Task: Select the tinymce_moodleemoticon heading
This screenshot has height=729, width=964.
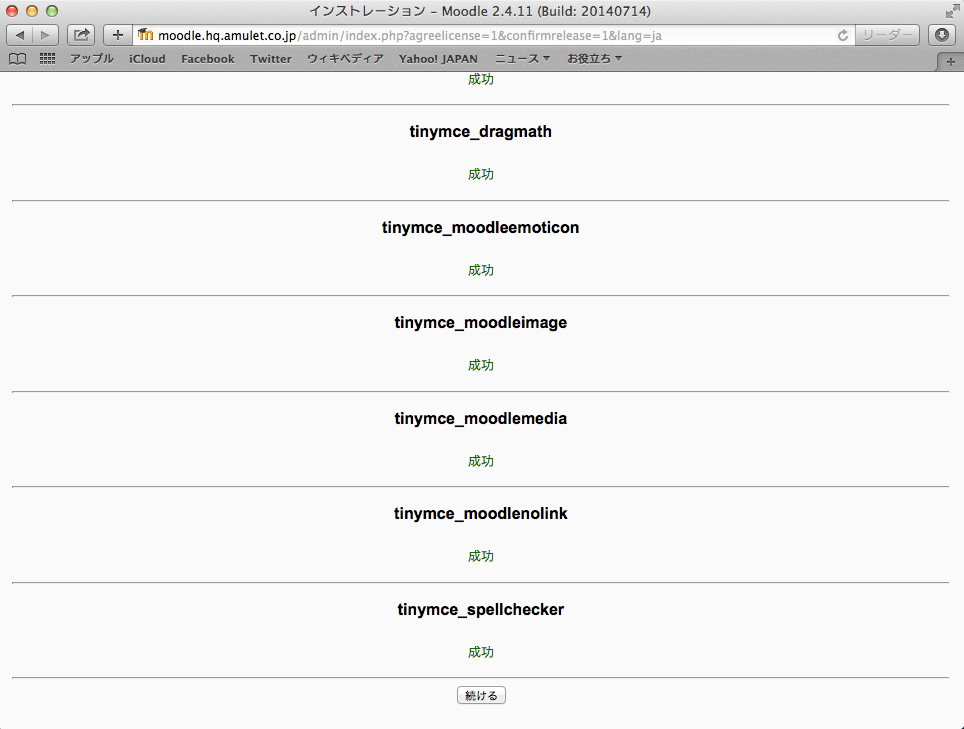Action: pyautogui.click(x=481, y=227)
